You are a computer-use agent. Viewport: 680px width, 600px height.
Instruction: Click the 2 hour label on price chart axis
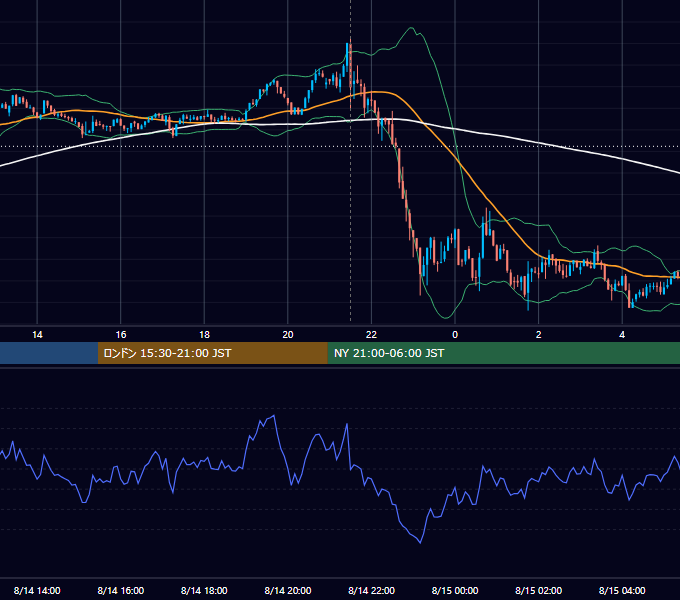(x=539, y=335)
